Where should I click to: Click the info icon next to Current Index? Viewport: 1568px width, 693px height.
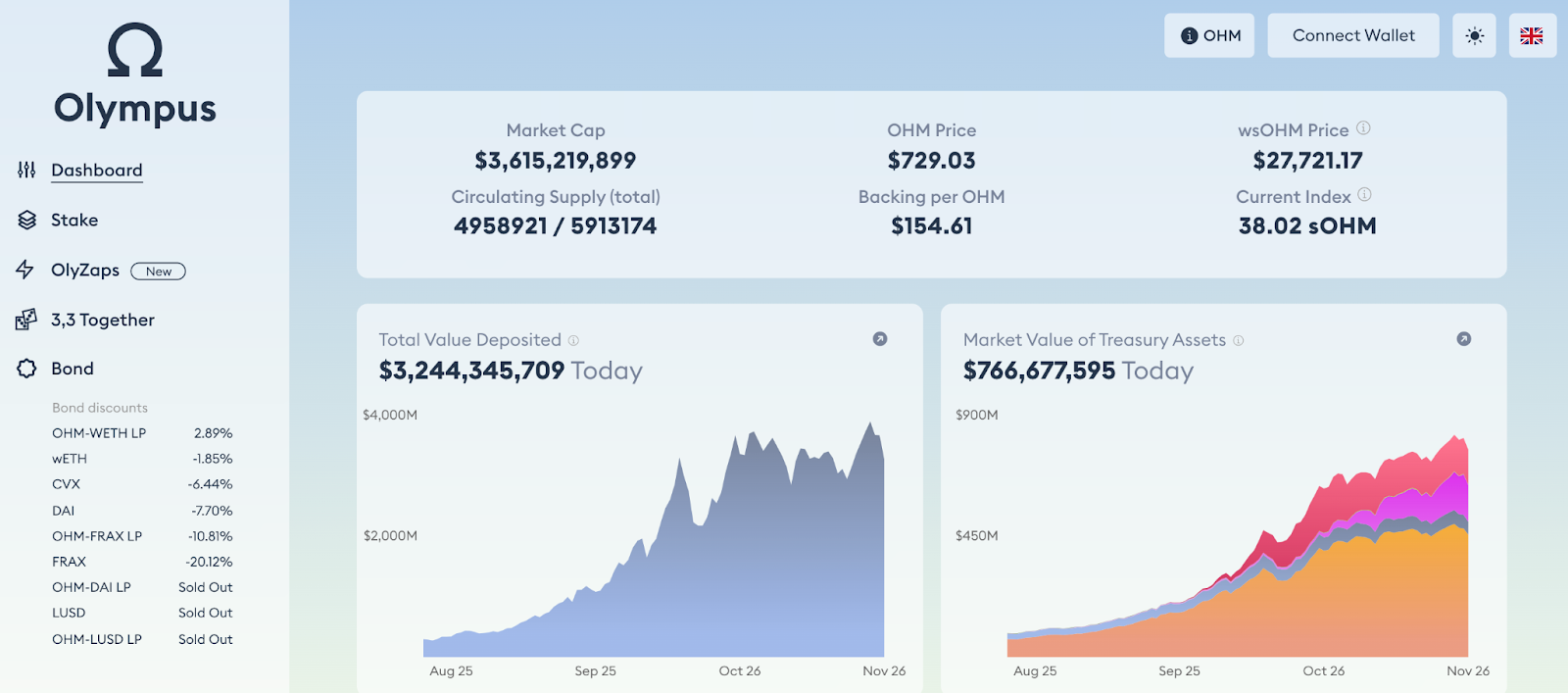pyautogui.click(x=1364, y=194)
